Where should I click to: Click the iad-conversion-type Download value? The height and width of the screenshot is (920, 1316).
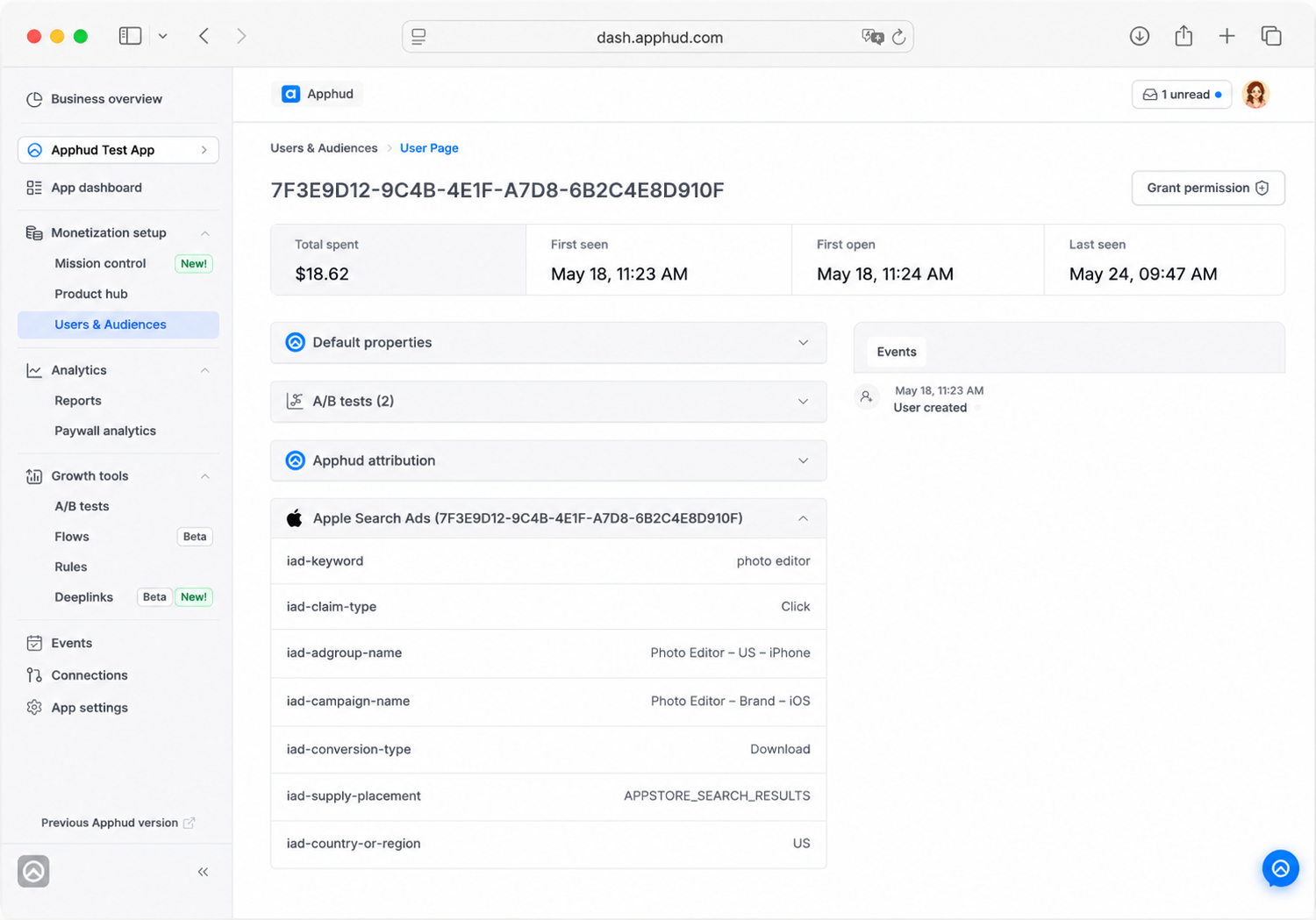780,749
